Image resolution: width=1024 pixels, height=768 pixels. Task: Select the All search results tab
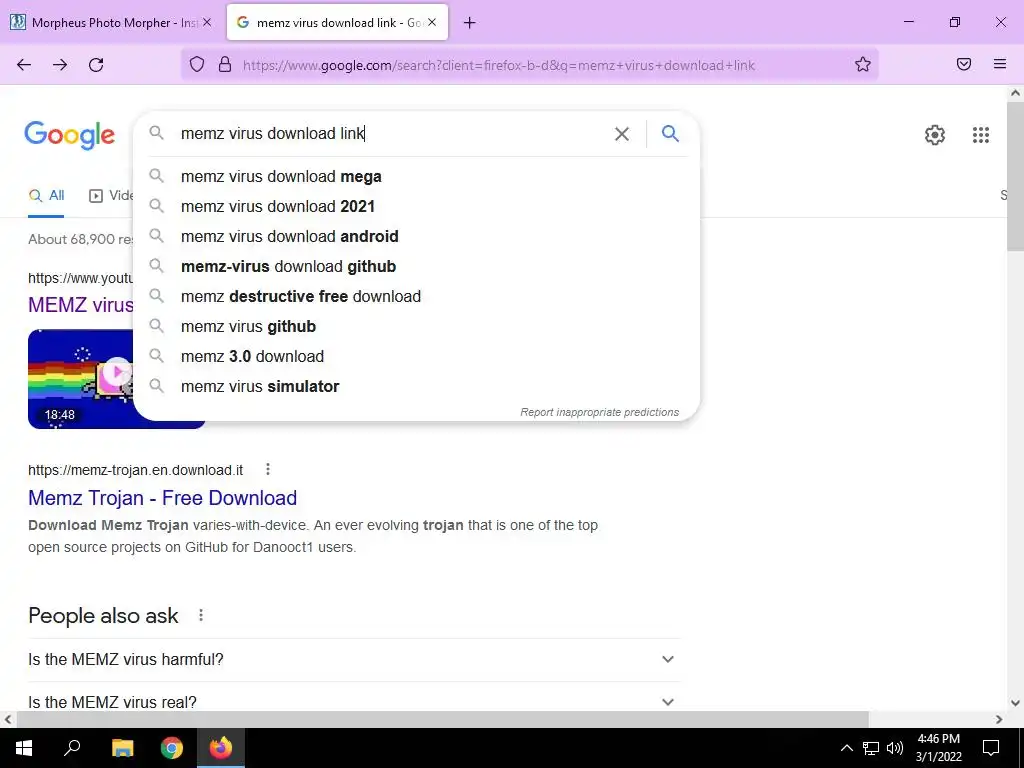pyautogui.click(x=46, y=195)
